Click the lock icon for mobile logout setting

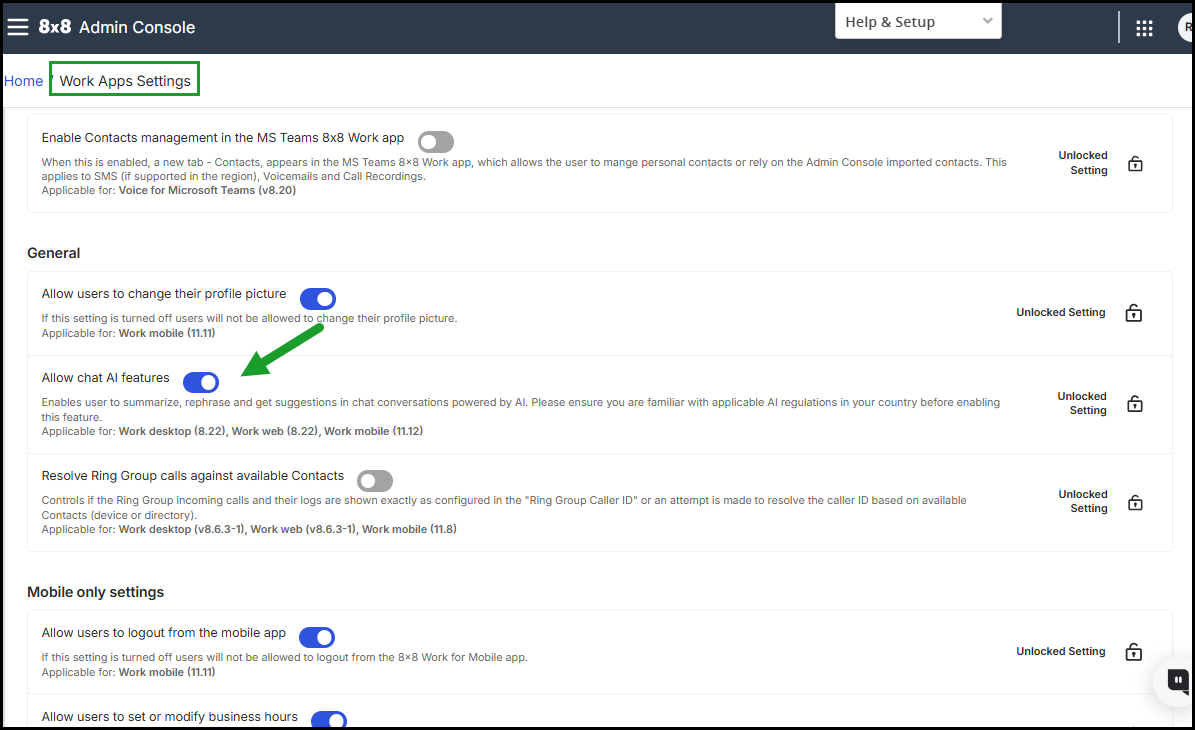(1133, 652)
